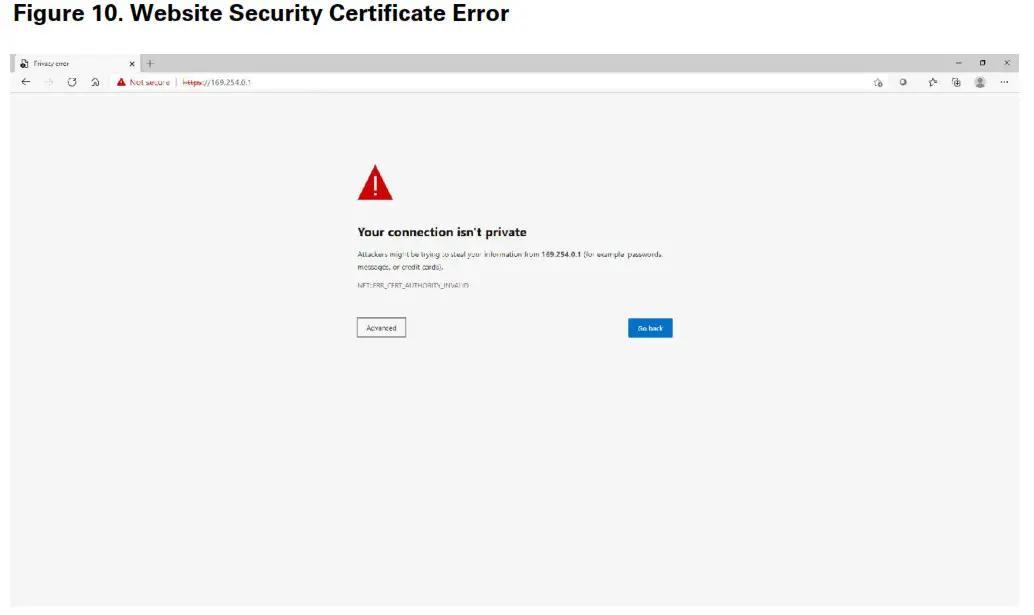Viewport: 1034px width, 615px height.
Task: Minimize the browser window
Action: 958,63
